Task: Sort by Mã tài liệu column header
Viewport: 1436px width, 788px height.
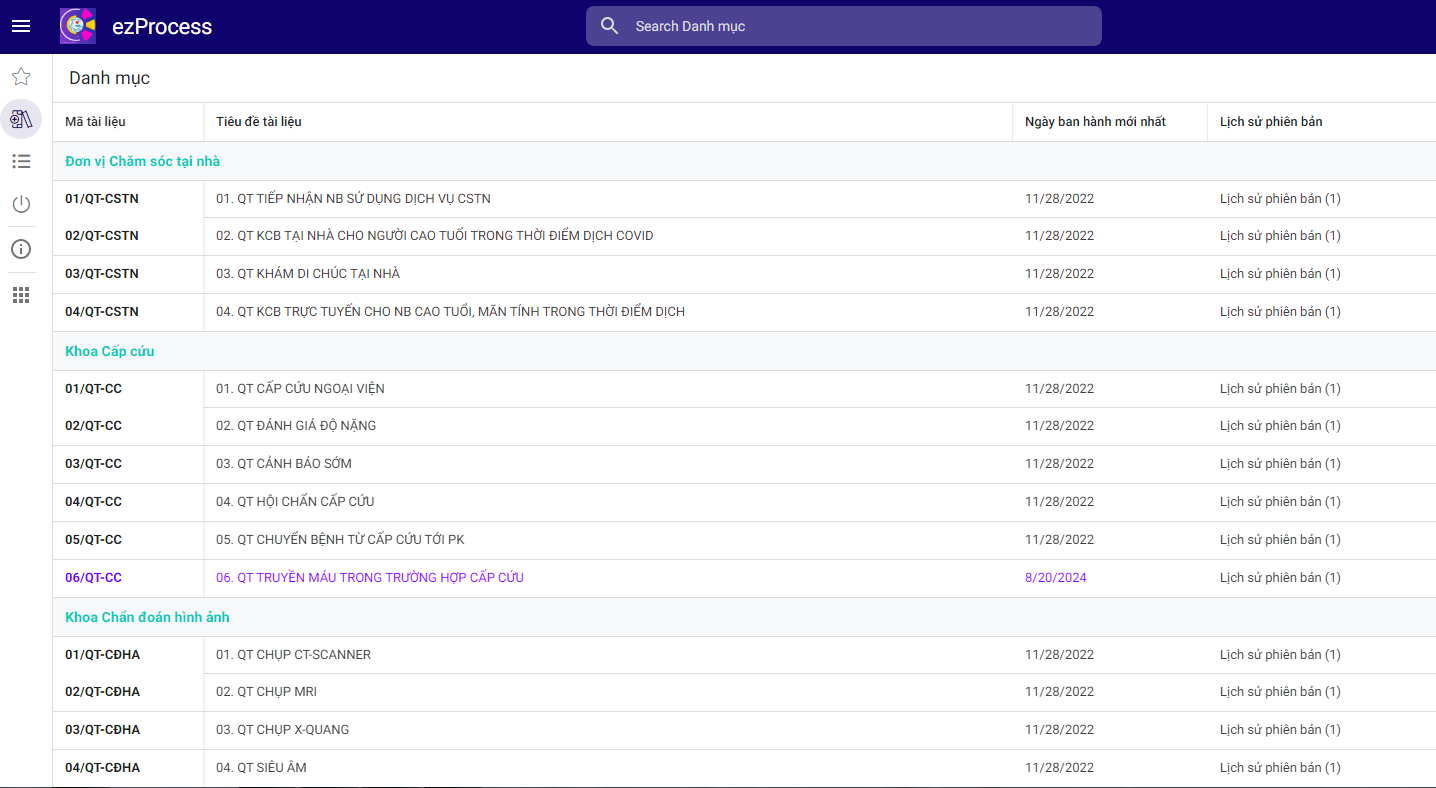Action: click(x=95, y=122)
